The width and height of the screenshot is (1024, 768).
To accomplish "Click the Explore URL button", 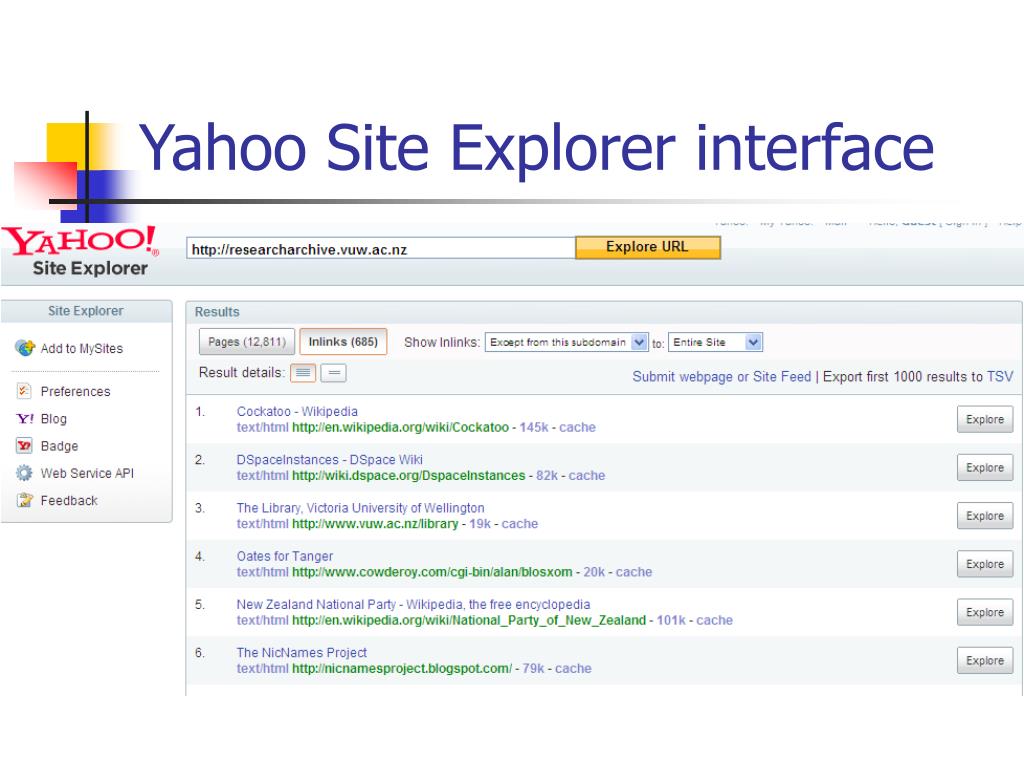I will 647,247.
